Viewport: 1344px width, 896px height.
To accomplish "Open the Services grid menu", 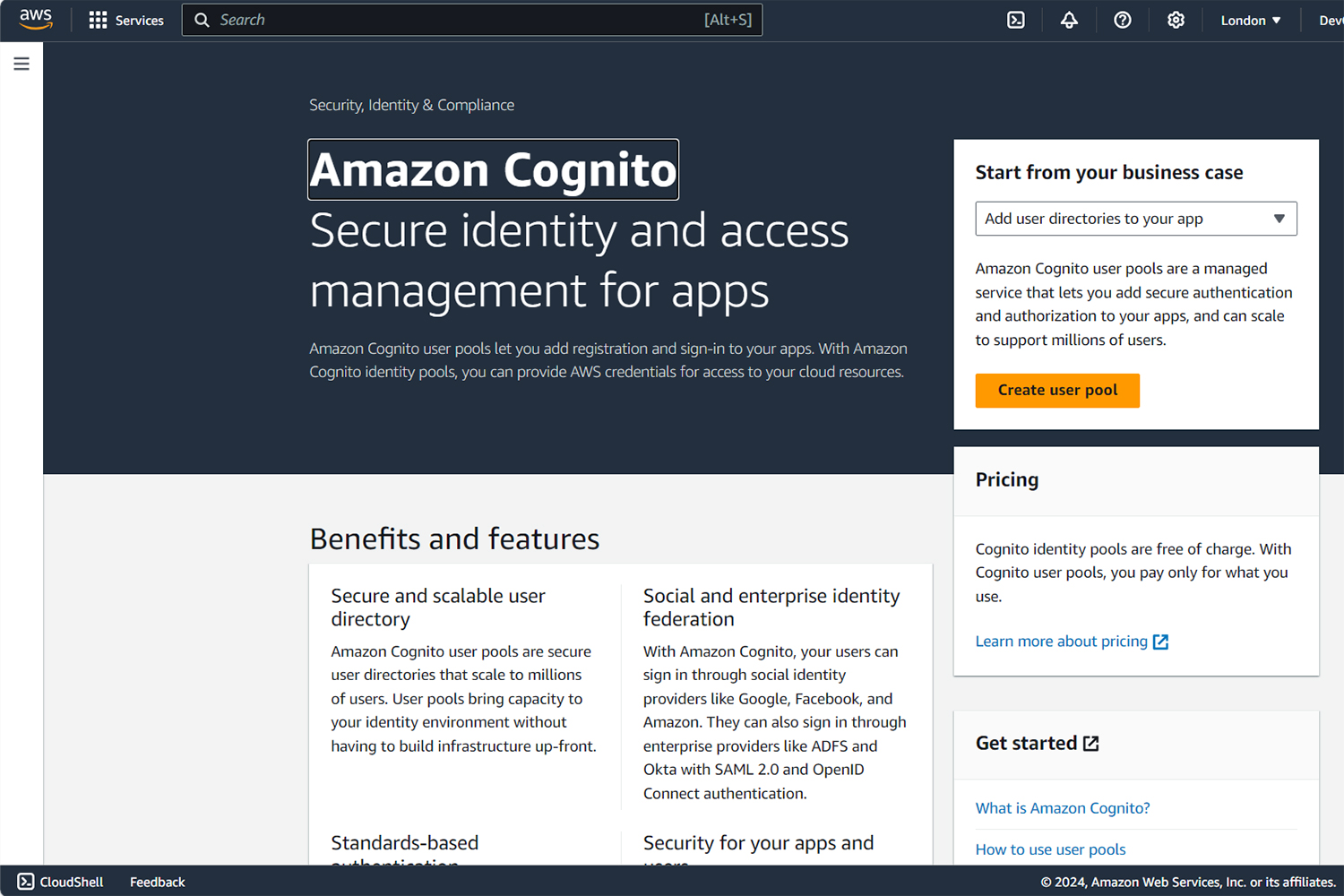I will click(x=98, y=20).
